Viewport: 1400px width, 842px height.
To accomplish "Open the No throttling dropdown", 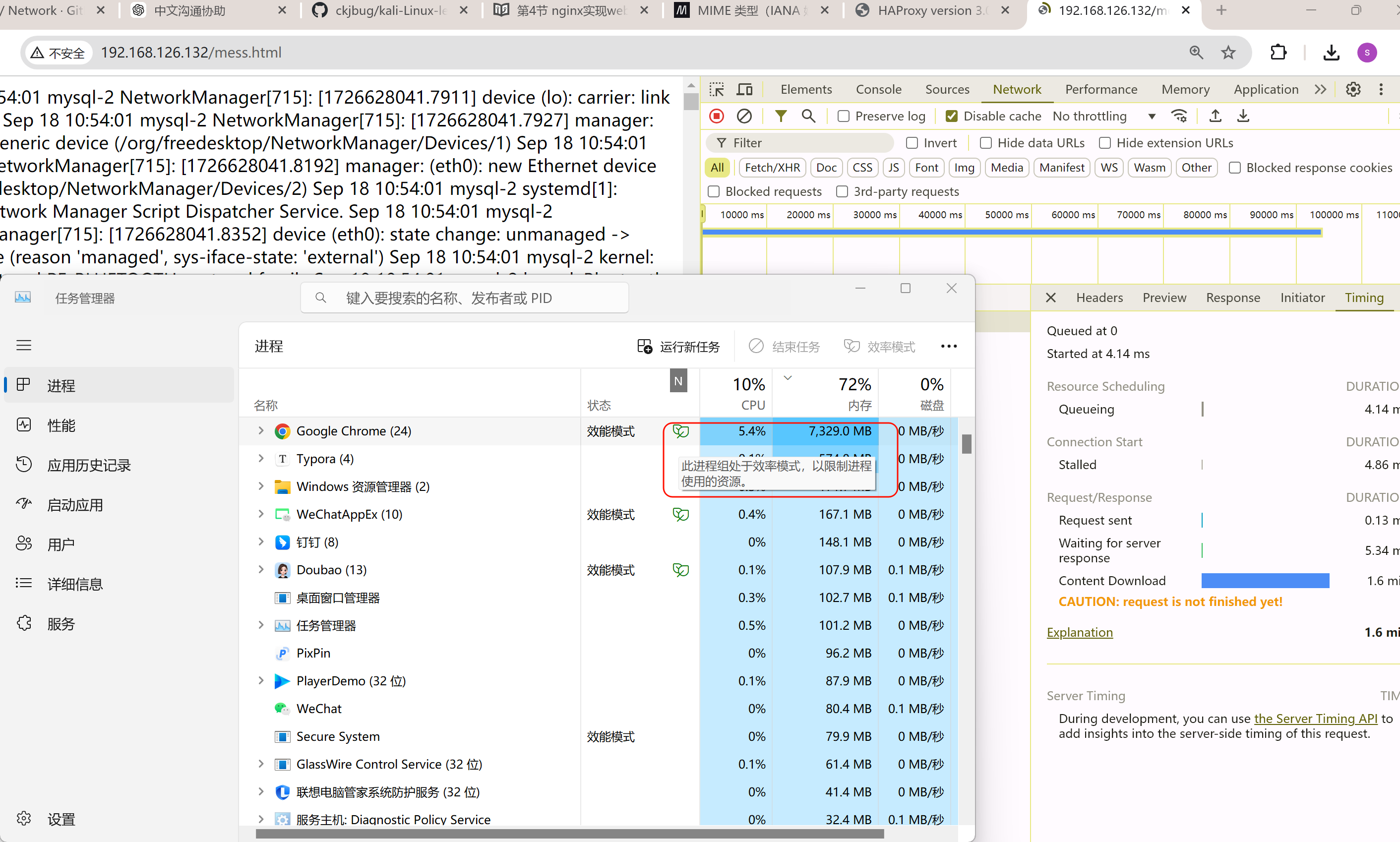I will click(x=1103, y=117).
